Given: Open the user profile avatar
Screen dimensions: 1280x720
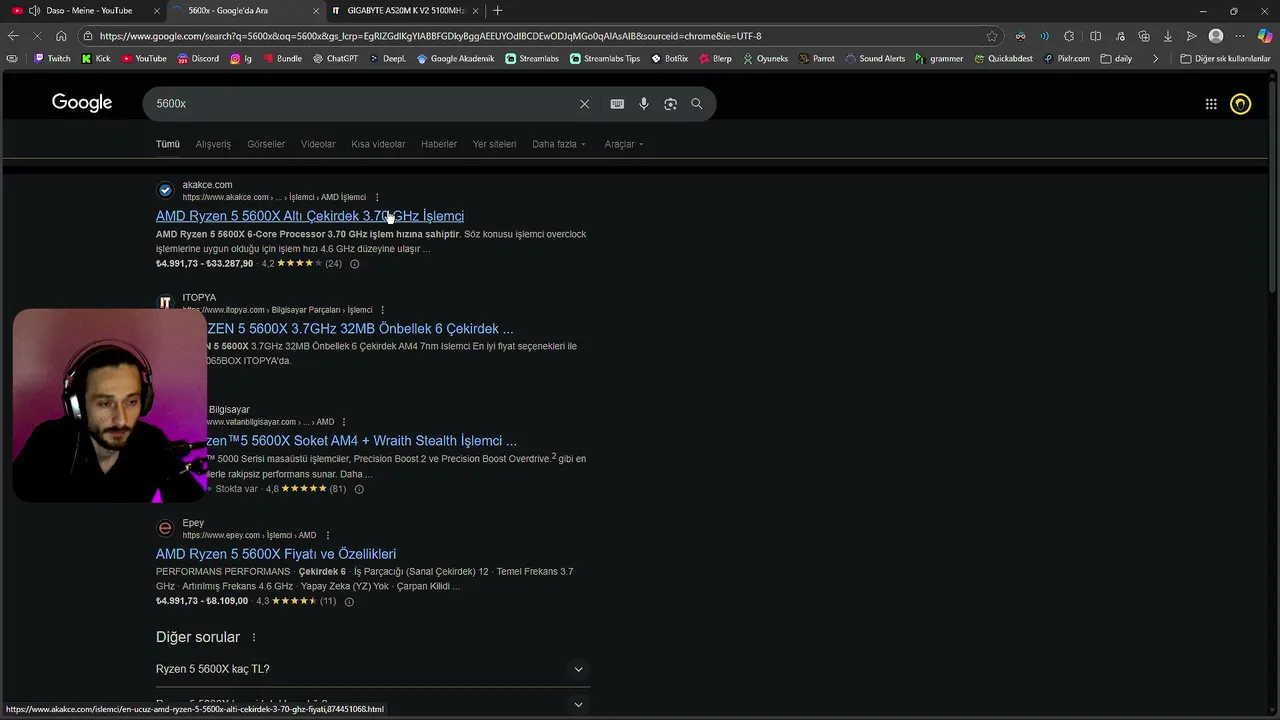Looking at the screenshot, I should click(1216, 36).
